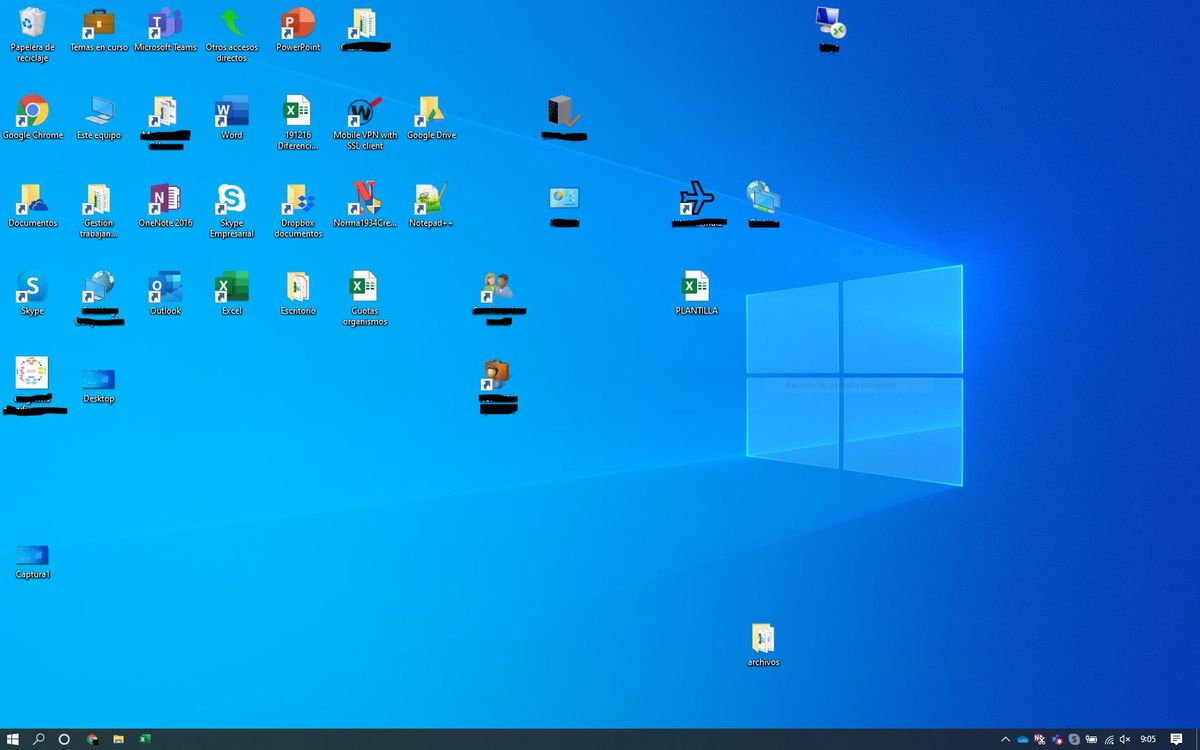Open File Explorer from the taskbar
Screen dimensions: 1200x750
(x=118, y=739)
